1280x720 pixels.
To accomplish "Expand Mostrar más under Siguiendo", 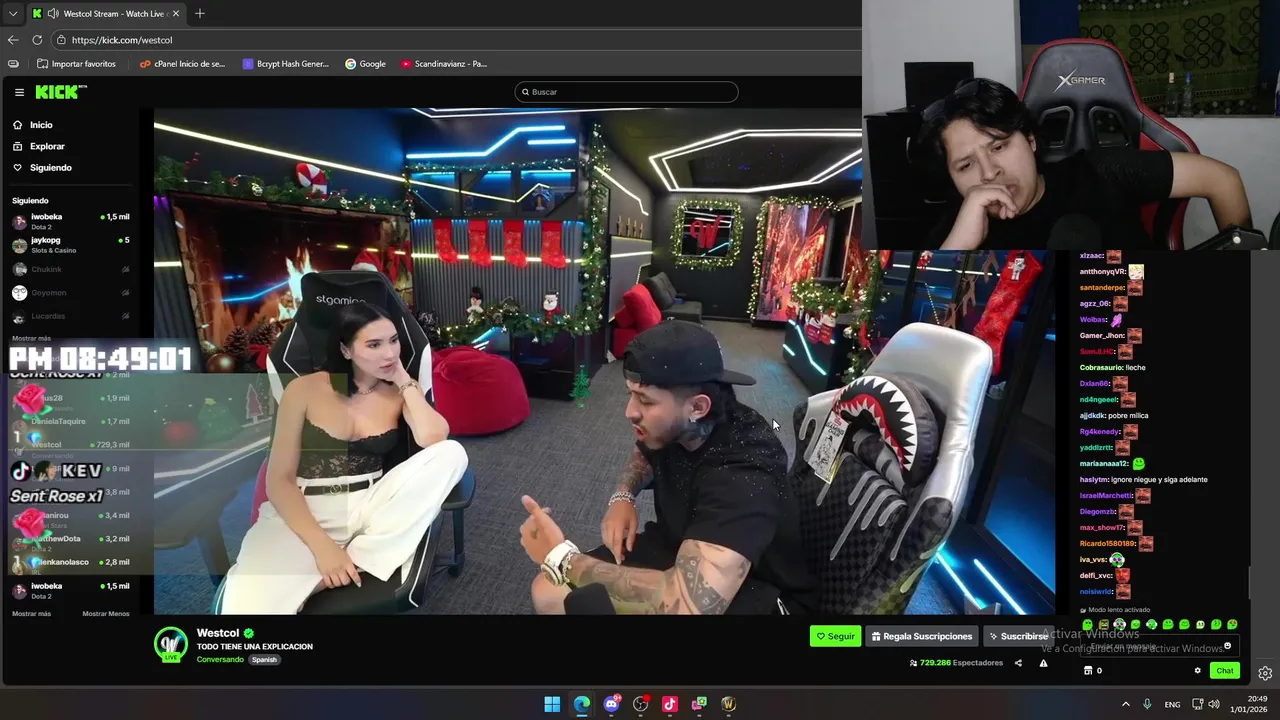I will pos(31,338).
